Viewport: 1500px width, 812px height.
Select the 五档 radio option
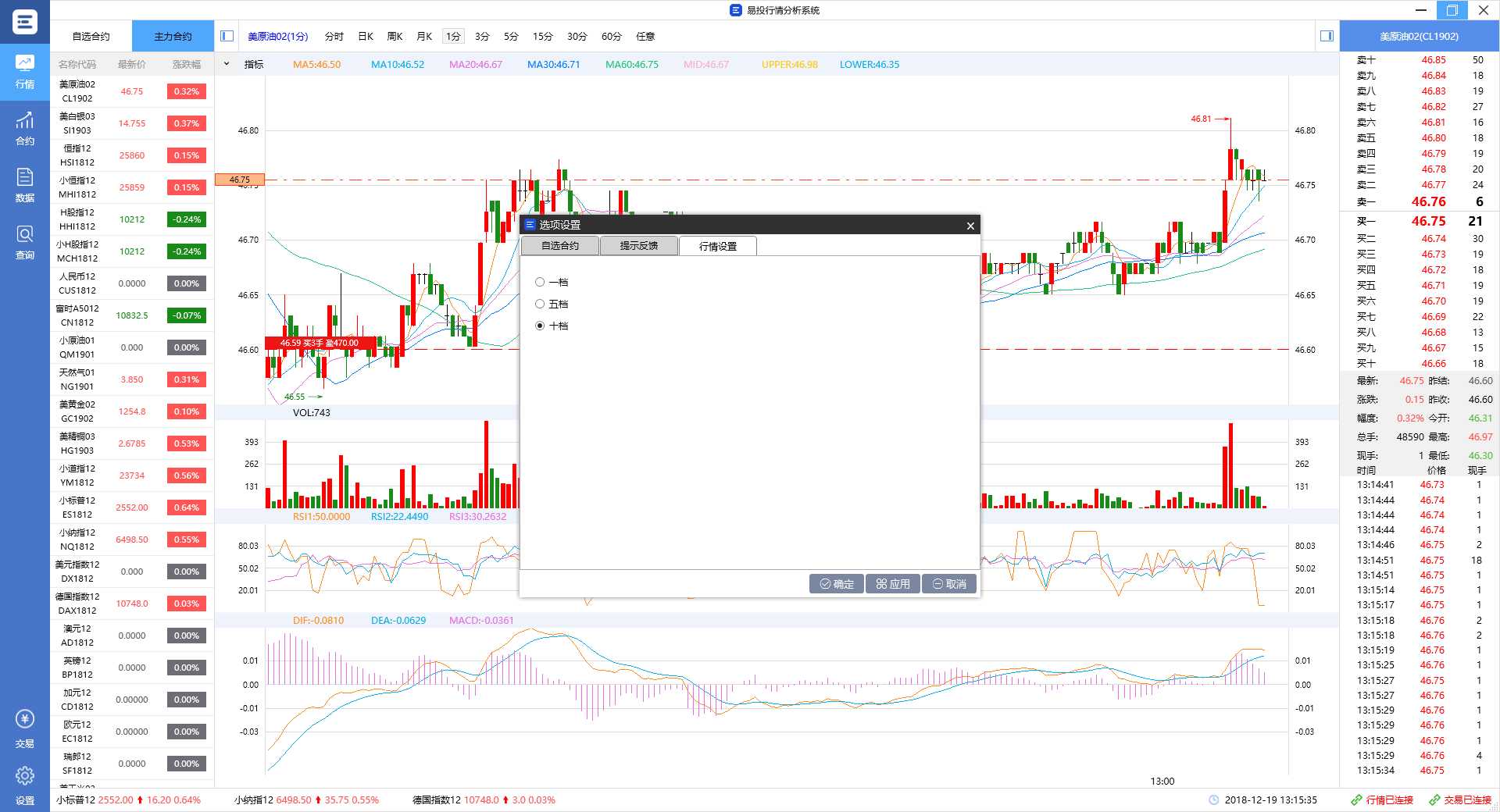pos(540,304)
